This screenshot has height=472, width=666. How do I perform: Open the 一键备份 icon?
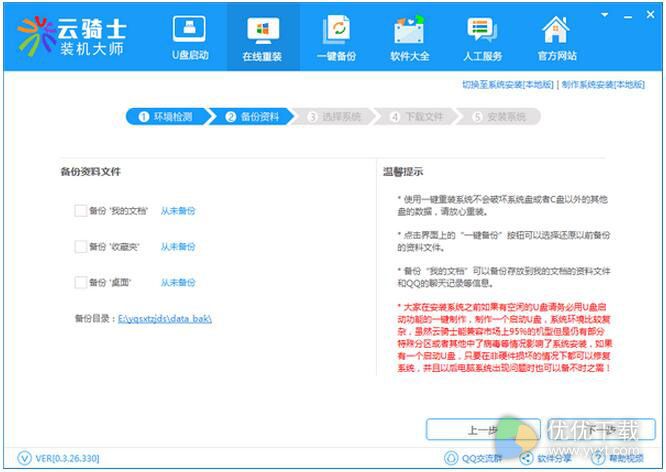pos(336,29)
